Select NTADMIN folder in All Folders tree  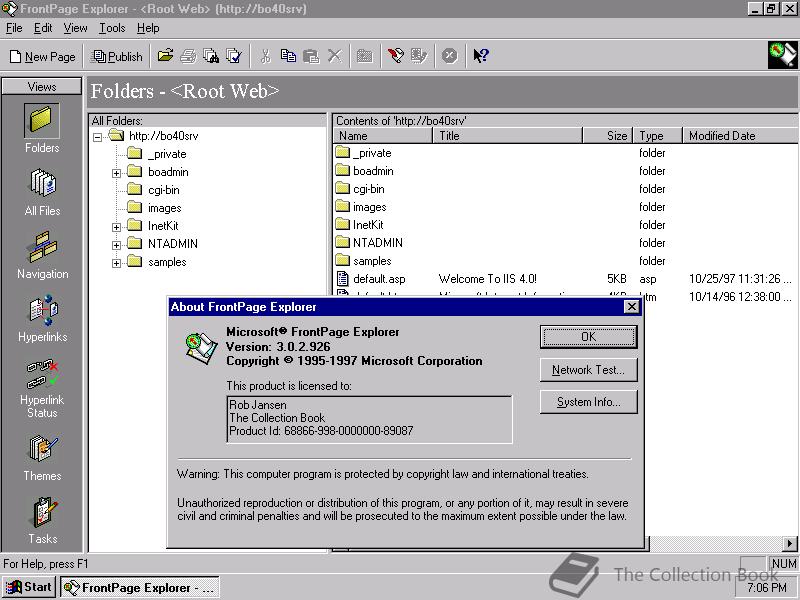click(172, 244)
